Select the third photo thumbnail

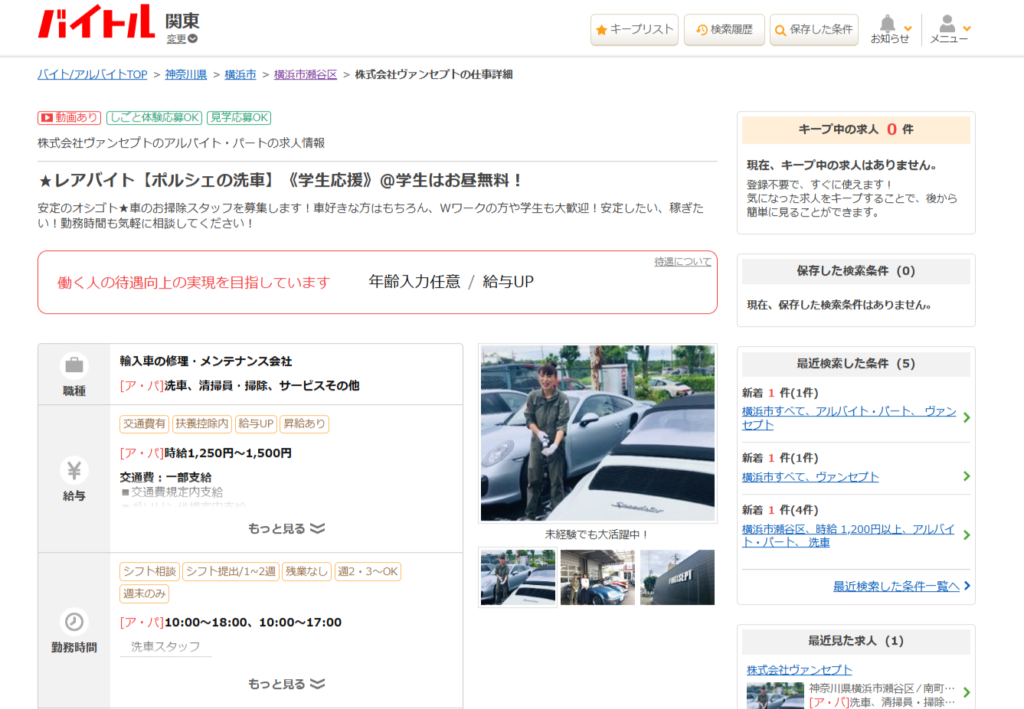click(x=677, y=577)
